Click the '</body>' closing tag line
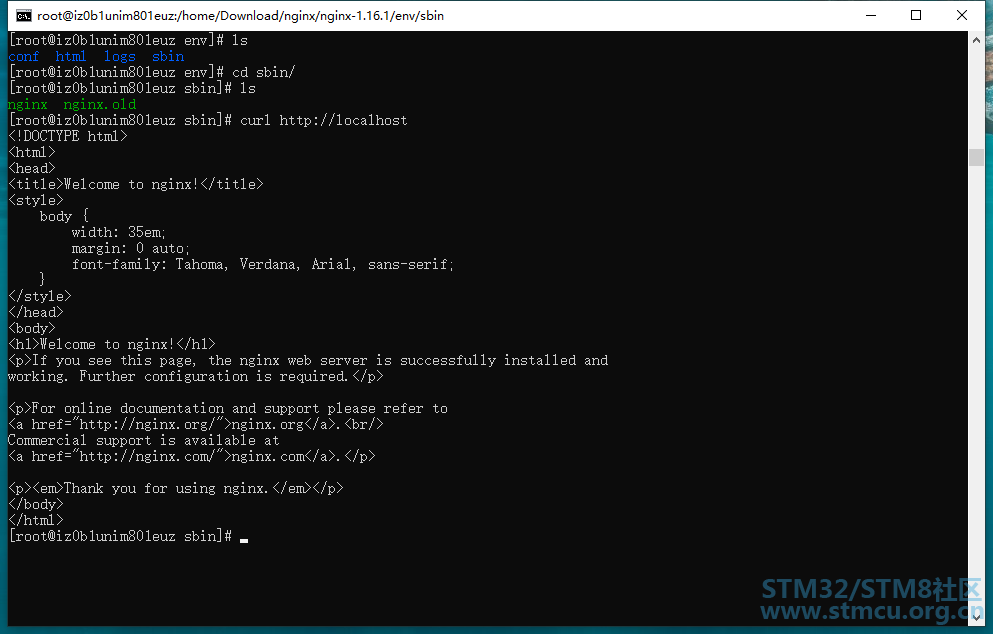Viewport: 993px width, 634px height. [x=36, y=504]
